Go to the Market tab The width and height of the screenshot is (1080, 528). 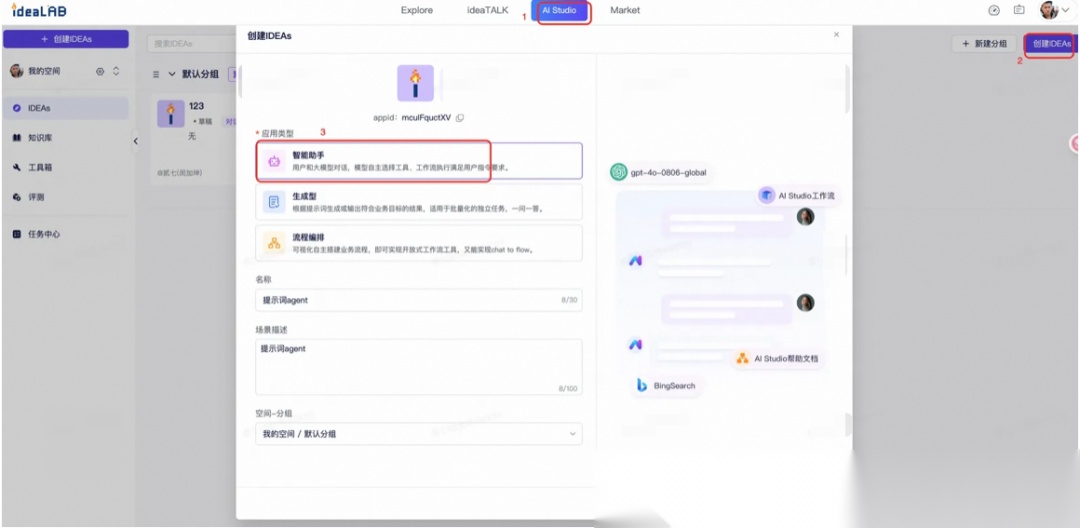tap(625, 10)
